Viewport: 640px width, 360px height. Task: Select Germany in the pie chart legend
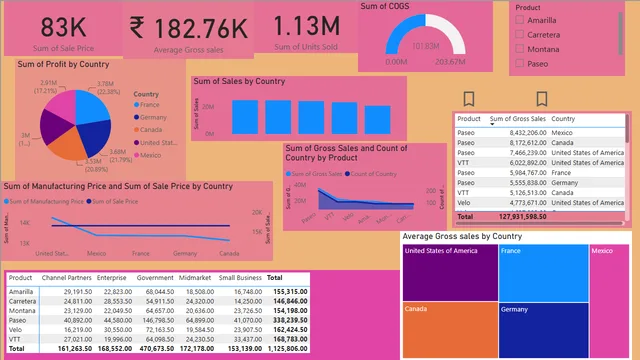coord(150,118)
